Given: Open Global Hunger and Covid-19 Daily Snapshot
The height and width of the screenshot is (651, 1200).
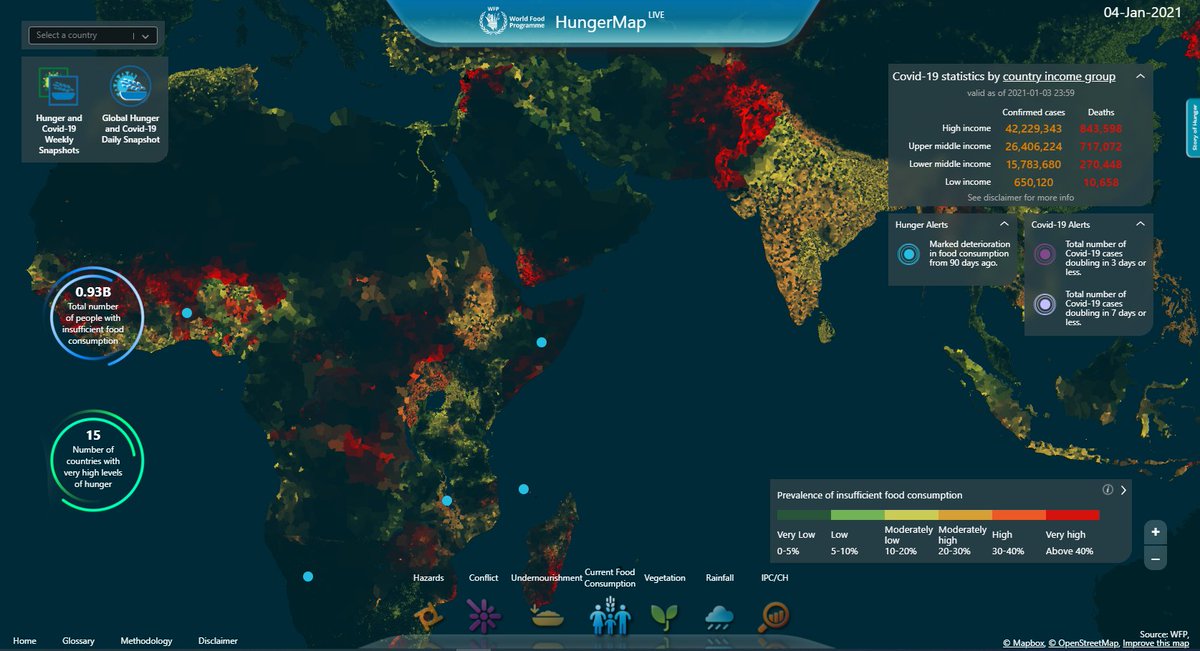Looking at the screenshot, I should click(130, 105).
